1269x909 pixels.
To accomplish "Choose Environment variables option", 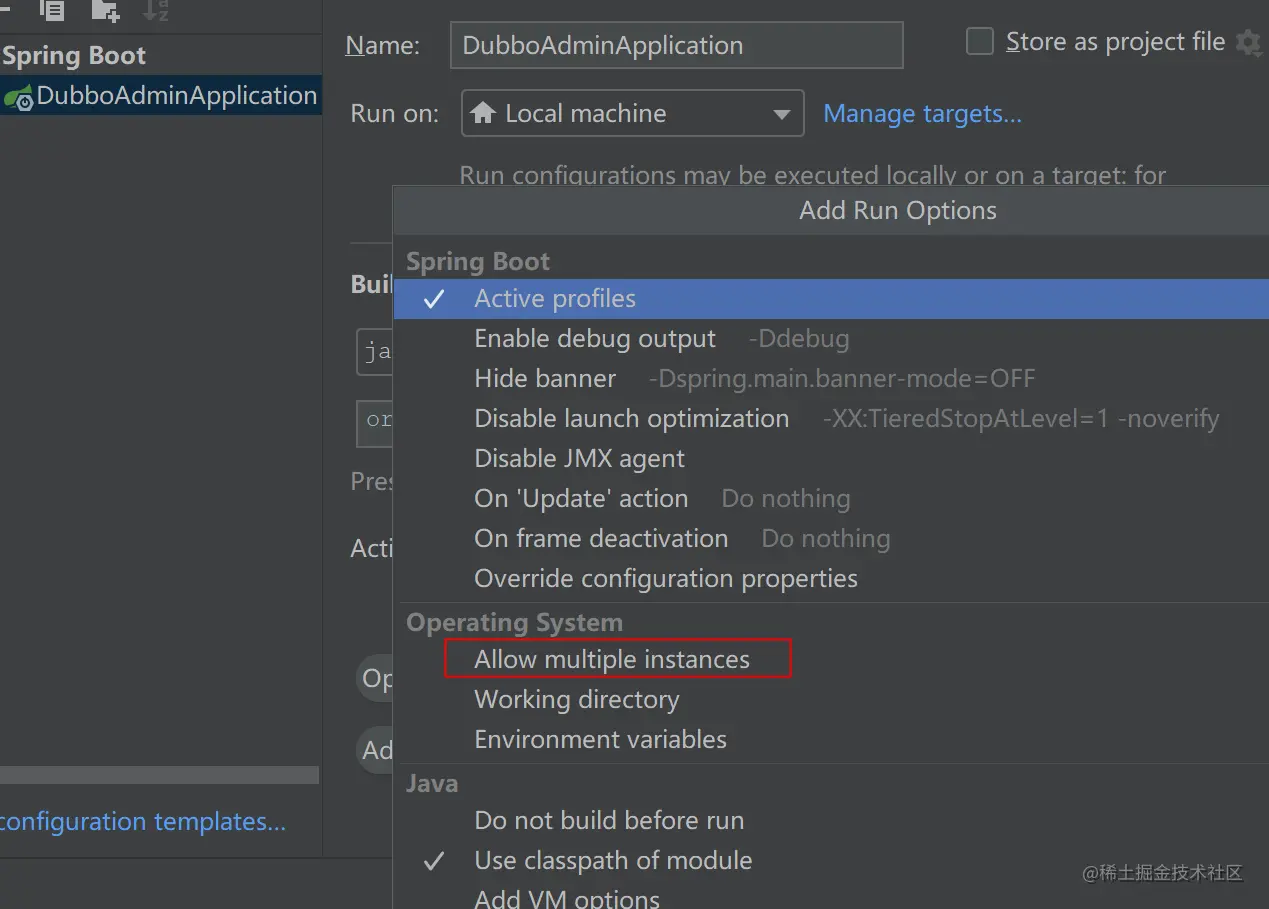I will click(831, 740).
